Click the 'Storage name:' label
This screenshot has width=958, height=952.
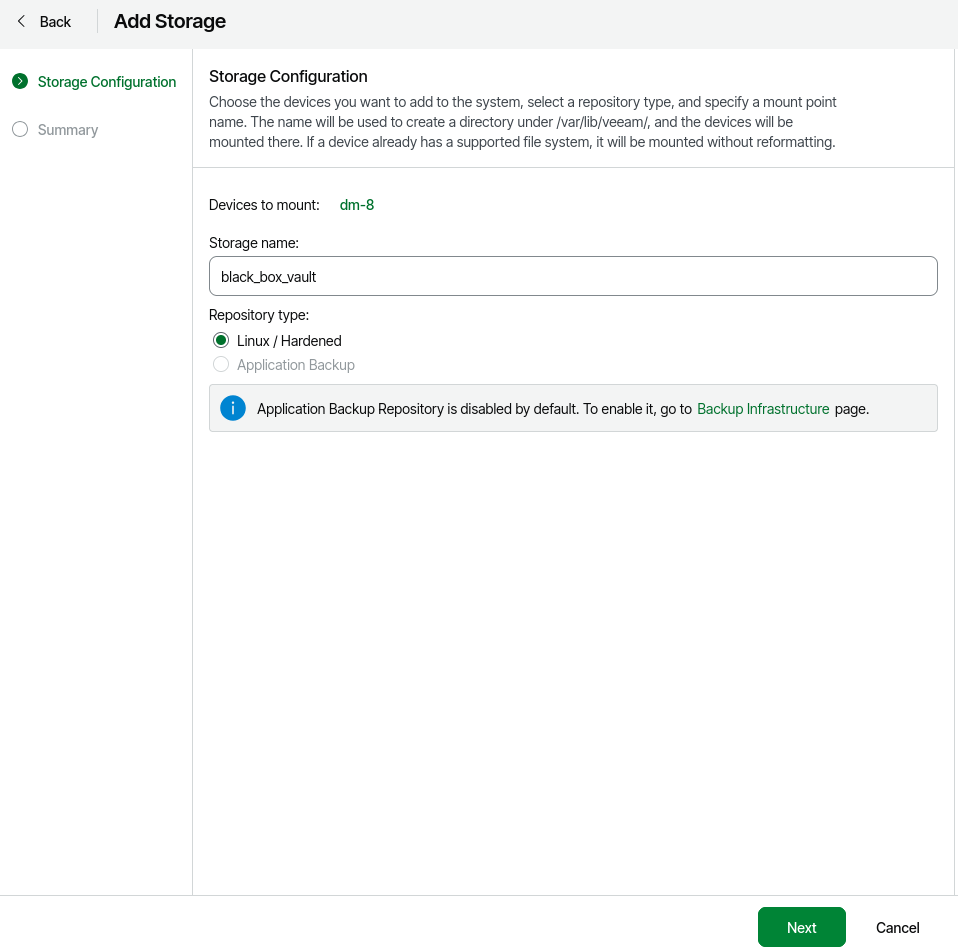254,243
